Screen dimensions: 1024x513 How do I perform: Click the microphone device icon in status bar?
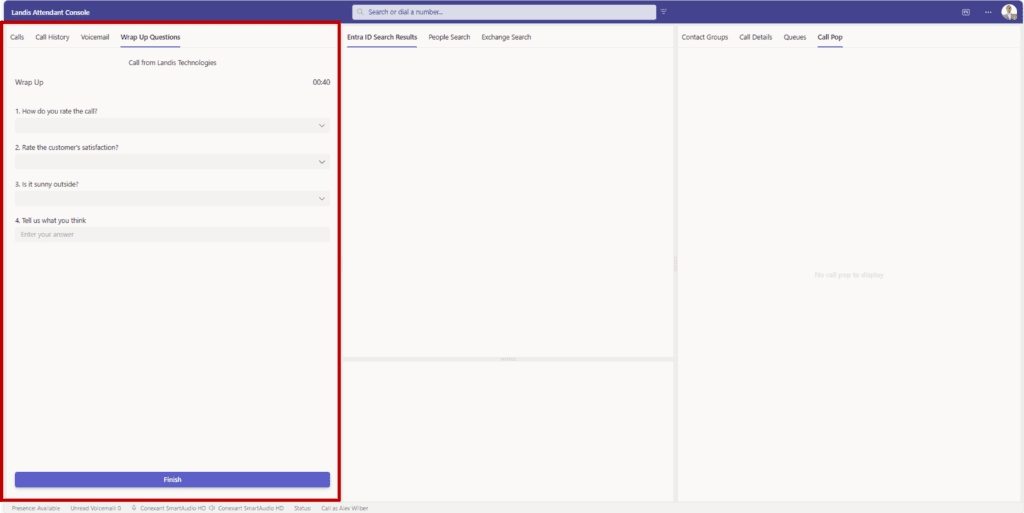[x=134, y=508]
